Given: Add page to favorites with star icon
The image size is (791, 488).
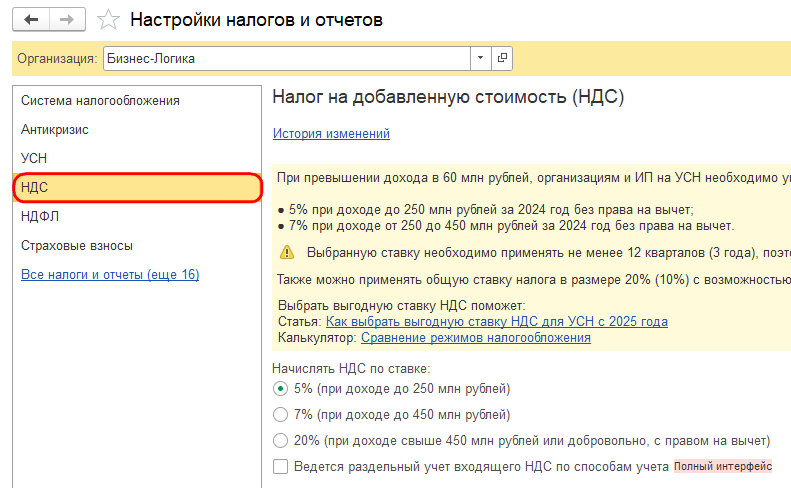Looking at the screenshot, I should tap(108, 20).
